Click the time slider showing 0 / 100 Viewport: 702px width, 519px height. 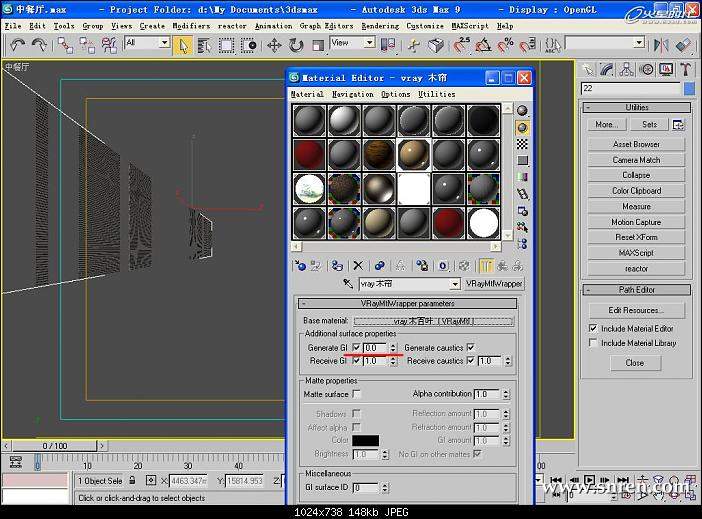tap(54, 446)
